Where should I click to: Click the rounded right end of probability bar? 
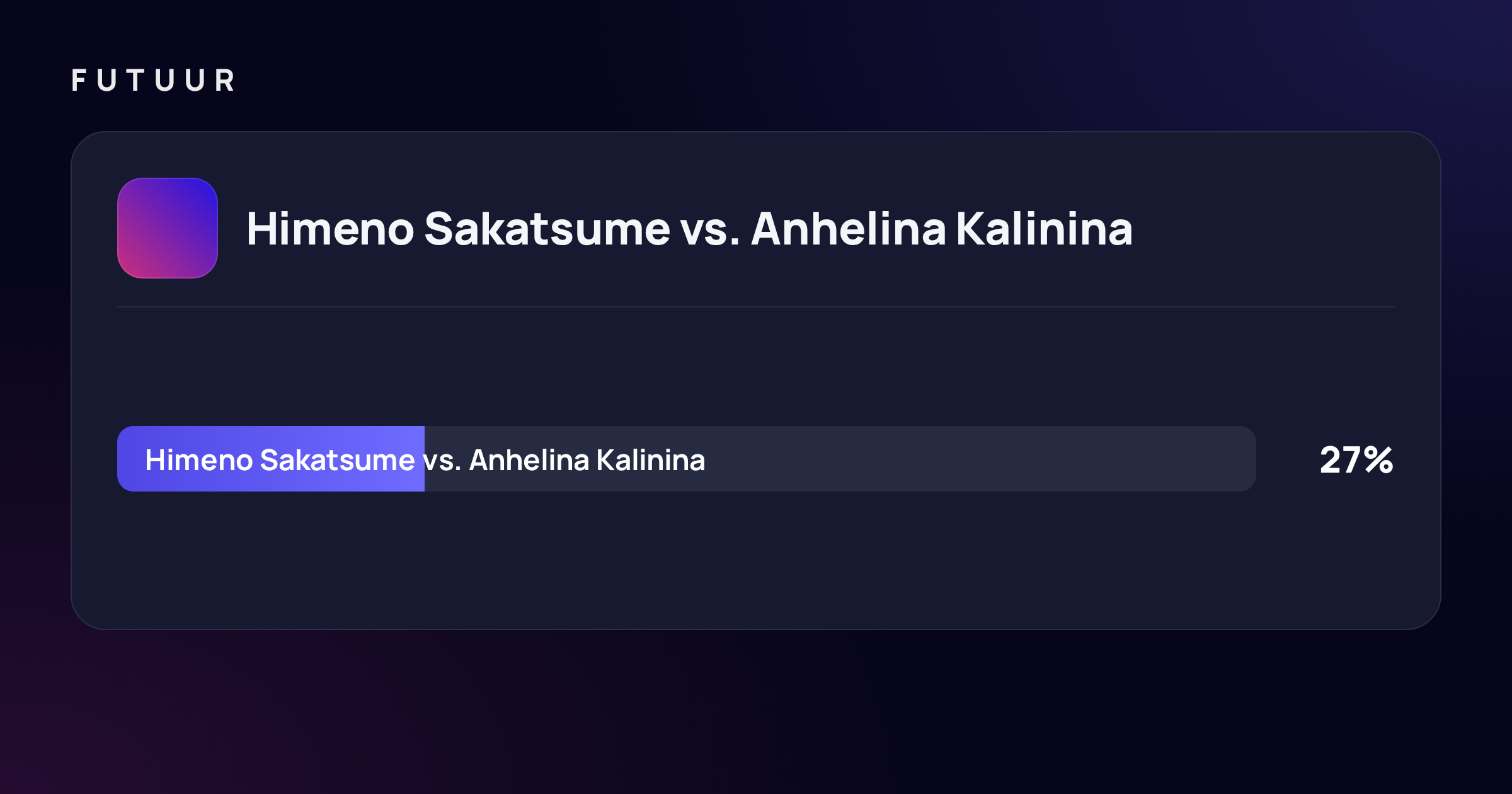click(x=1244, y=459)
